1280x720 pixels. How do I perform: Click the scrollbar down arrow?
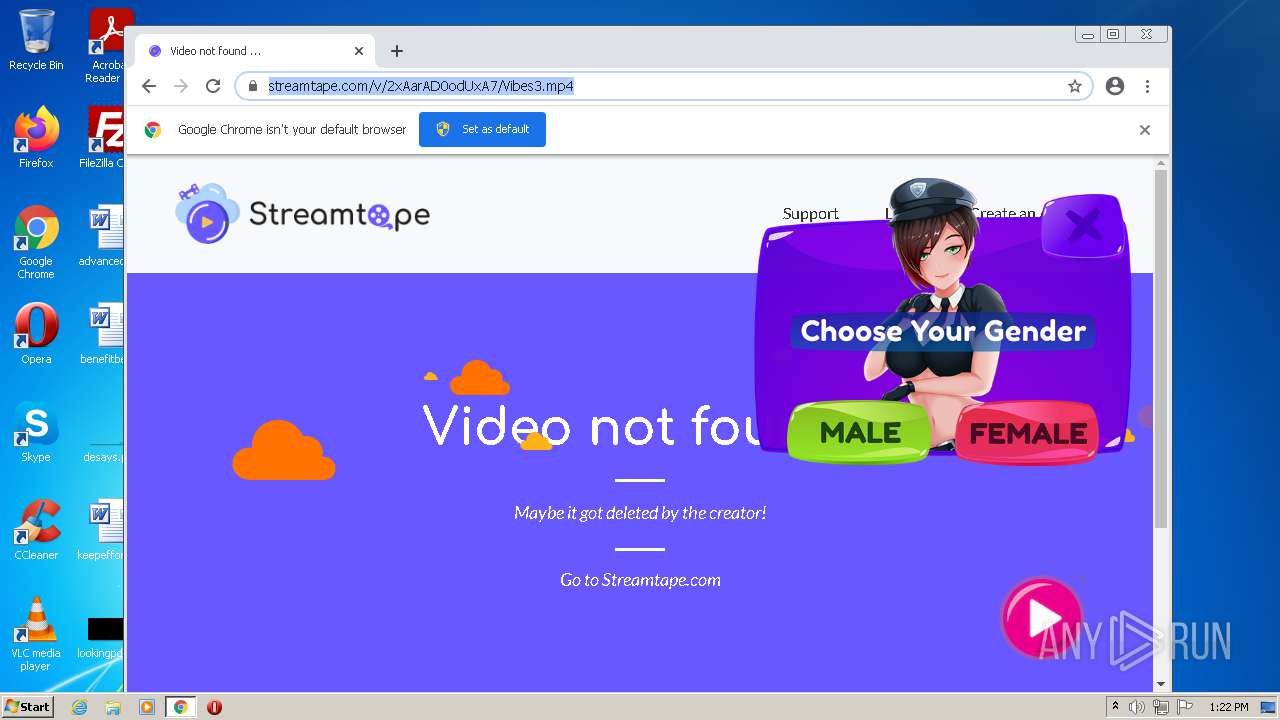[1161, 684]
